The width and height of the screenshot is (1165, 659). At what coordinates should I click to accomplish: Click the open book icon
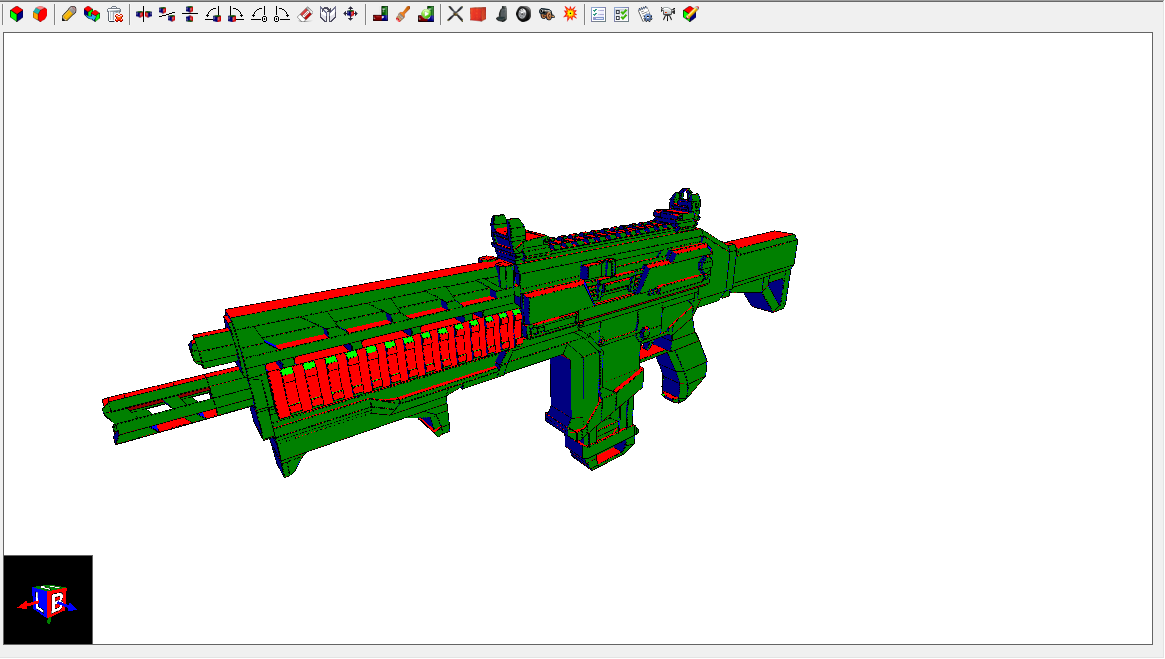point(328,14)
